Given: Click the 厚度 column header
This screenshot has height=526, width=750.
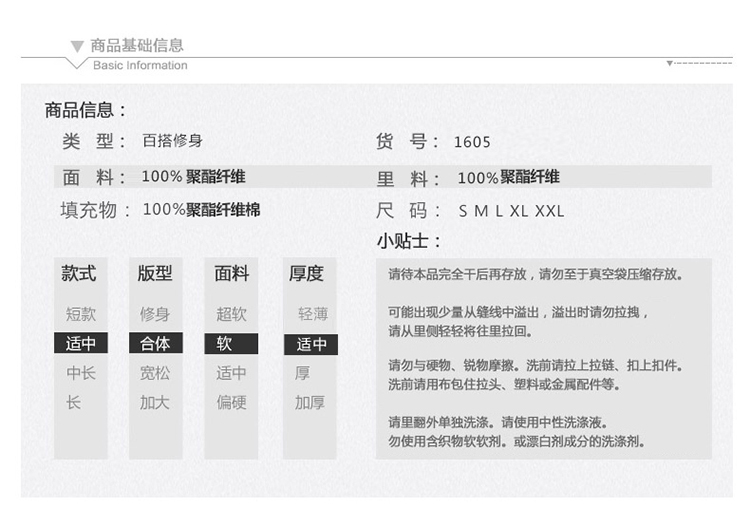Looking at the screenshot, I should click(x=307, y=273).
